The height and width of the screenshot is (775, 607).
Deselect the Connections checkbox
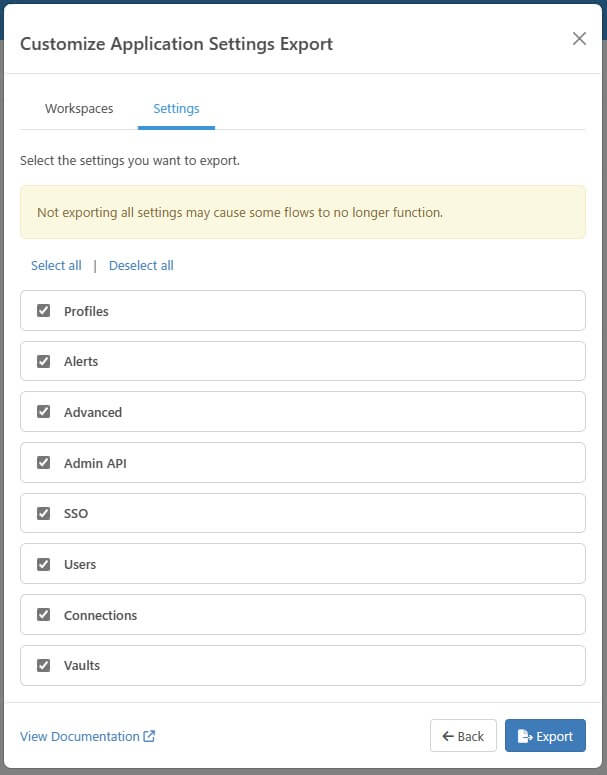[43, 614]
